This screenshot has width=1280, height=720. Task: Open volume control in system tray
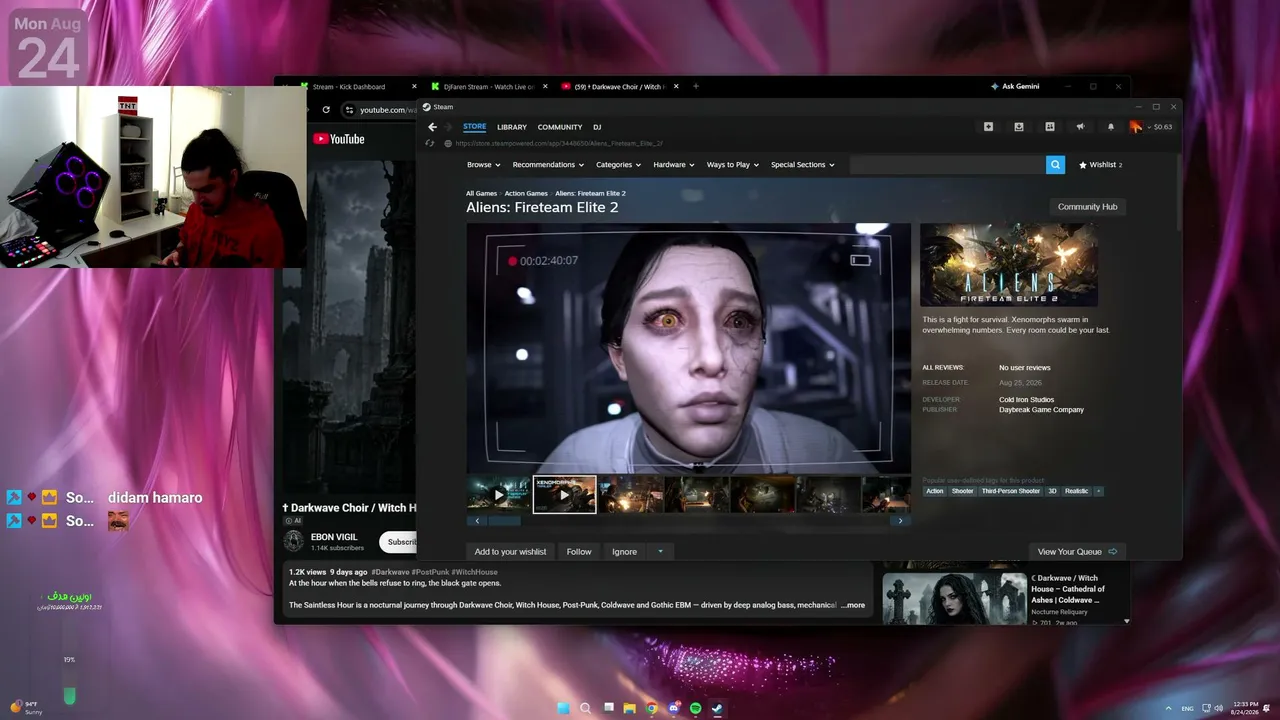(x=1219, y=708)
